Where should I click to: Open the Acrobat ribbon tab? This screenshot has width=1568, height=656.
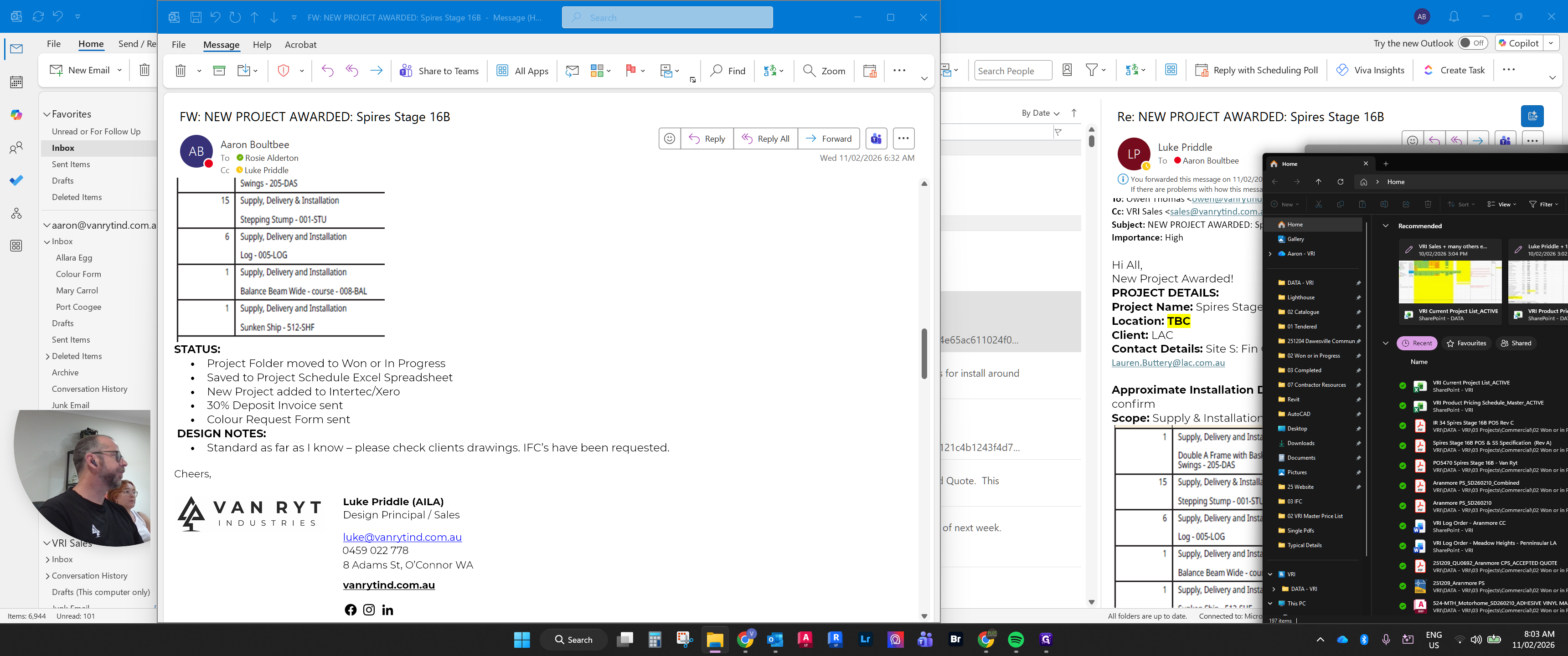[301, 45]
